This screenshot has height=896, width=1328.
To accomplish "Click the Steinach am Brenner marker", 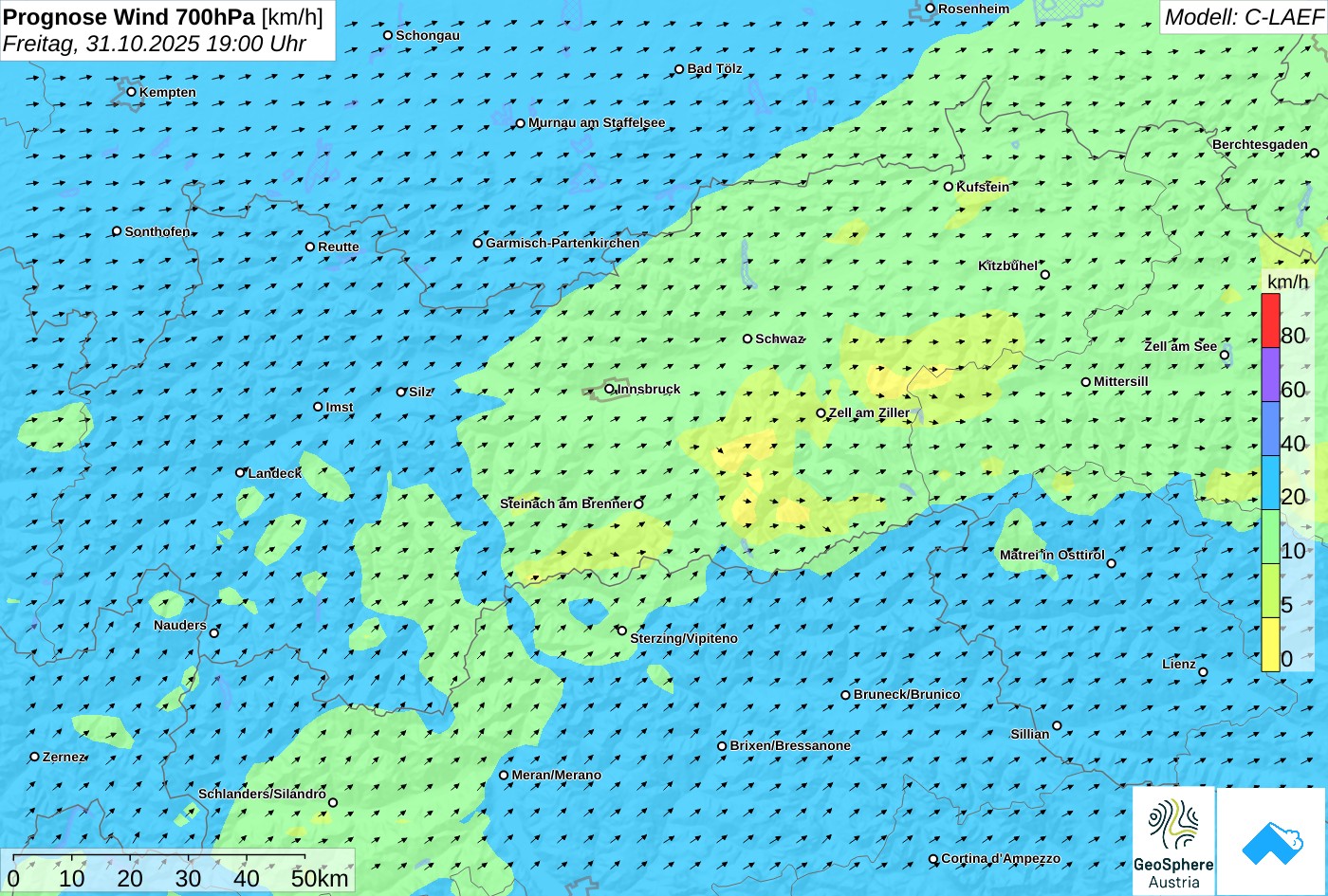I will click(639, 504).
